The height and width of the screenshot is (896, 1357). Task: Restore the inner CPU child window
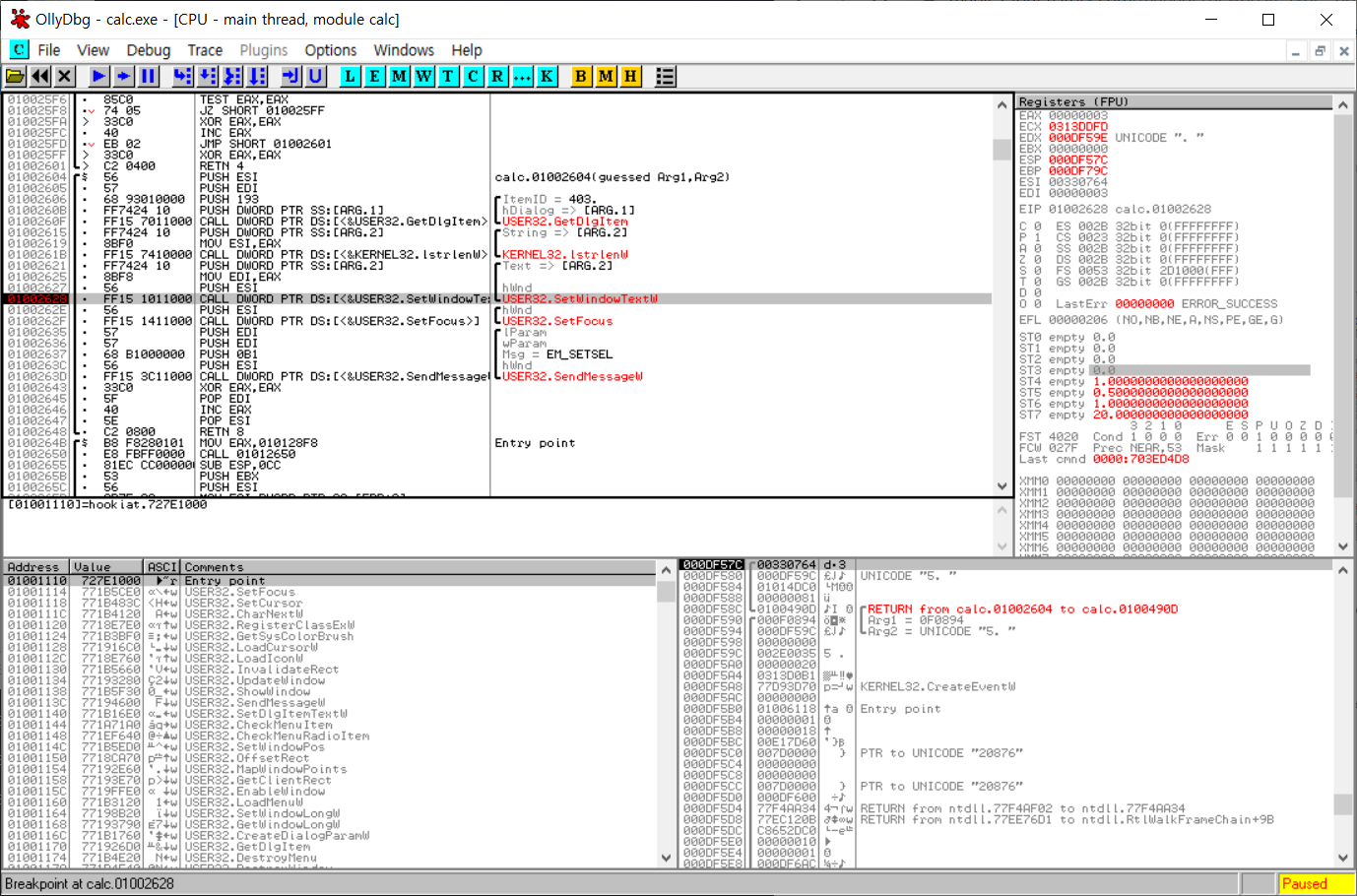point(1320,51)
